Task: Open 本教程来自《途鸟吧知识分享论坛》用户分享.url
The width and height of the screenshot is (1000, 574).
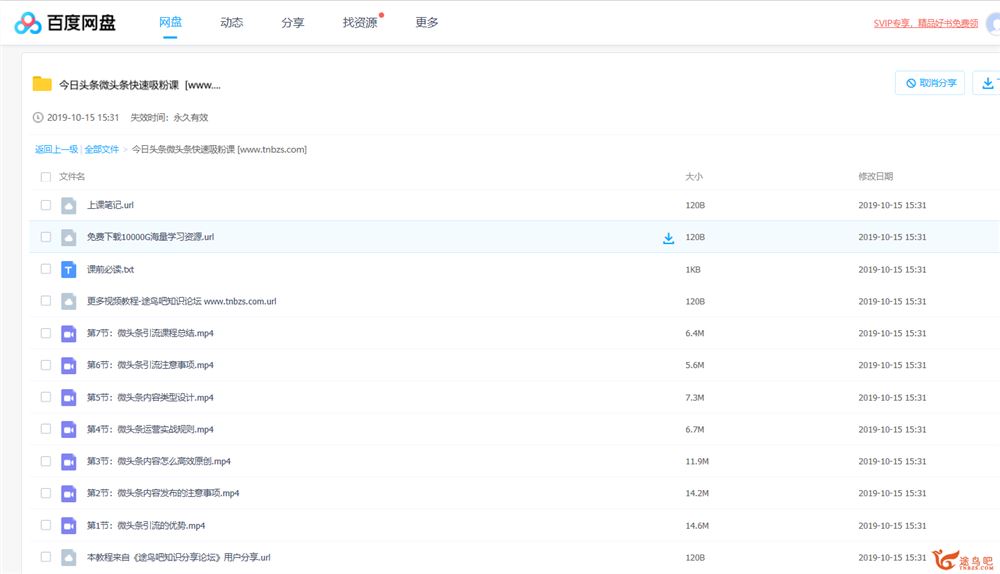Action: pyautogui.click(x=179, y=557)
